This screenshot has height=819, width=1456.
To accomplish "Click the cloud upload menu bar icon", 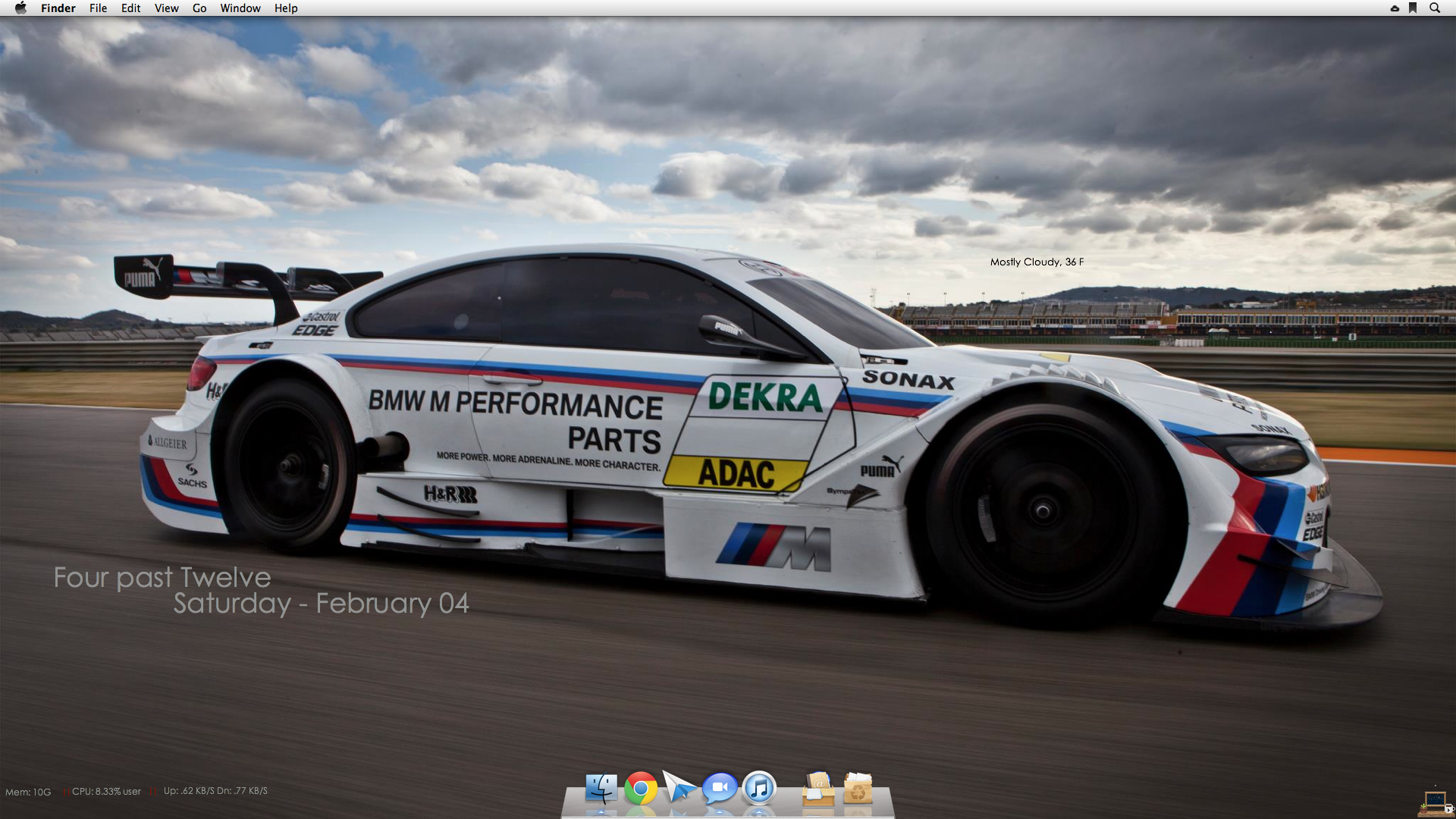I will click(1395, 8).
